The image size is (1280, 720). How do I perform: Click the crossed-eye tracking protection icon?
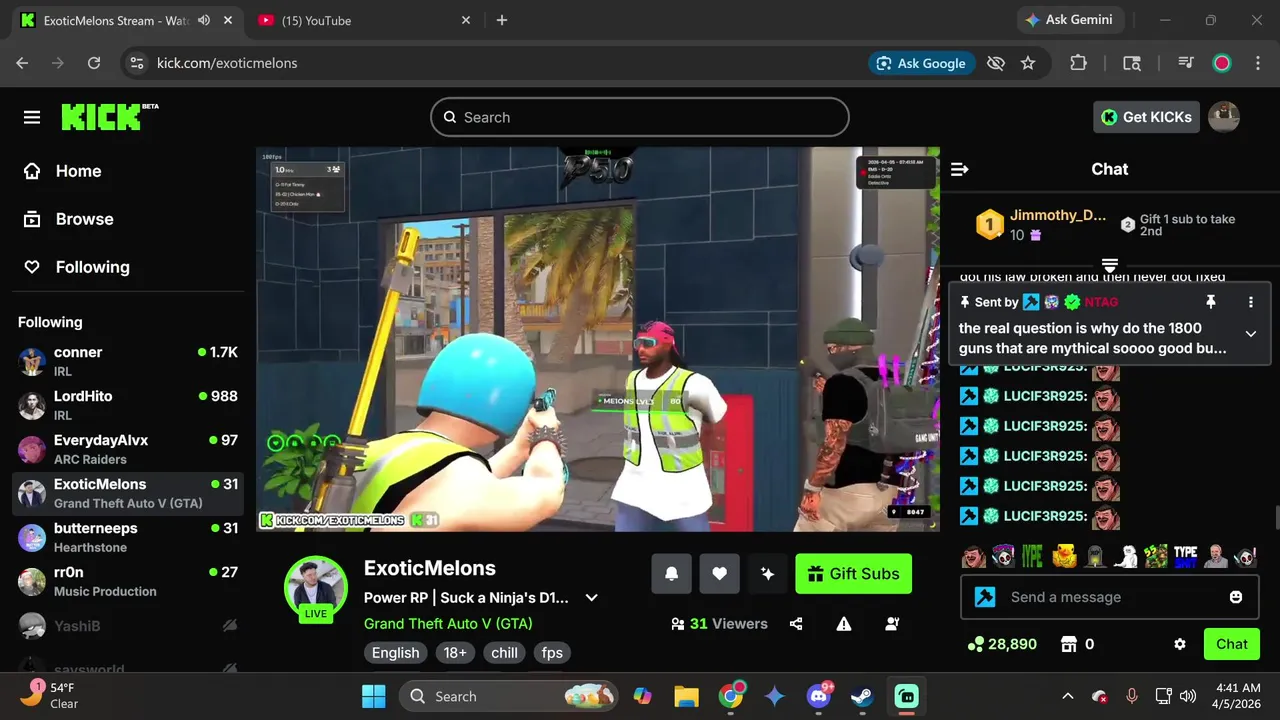pyautogui.click(x=995, y=63)
